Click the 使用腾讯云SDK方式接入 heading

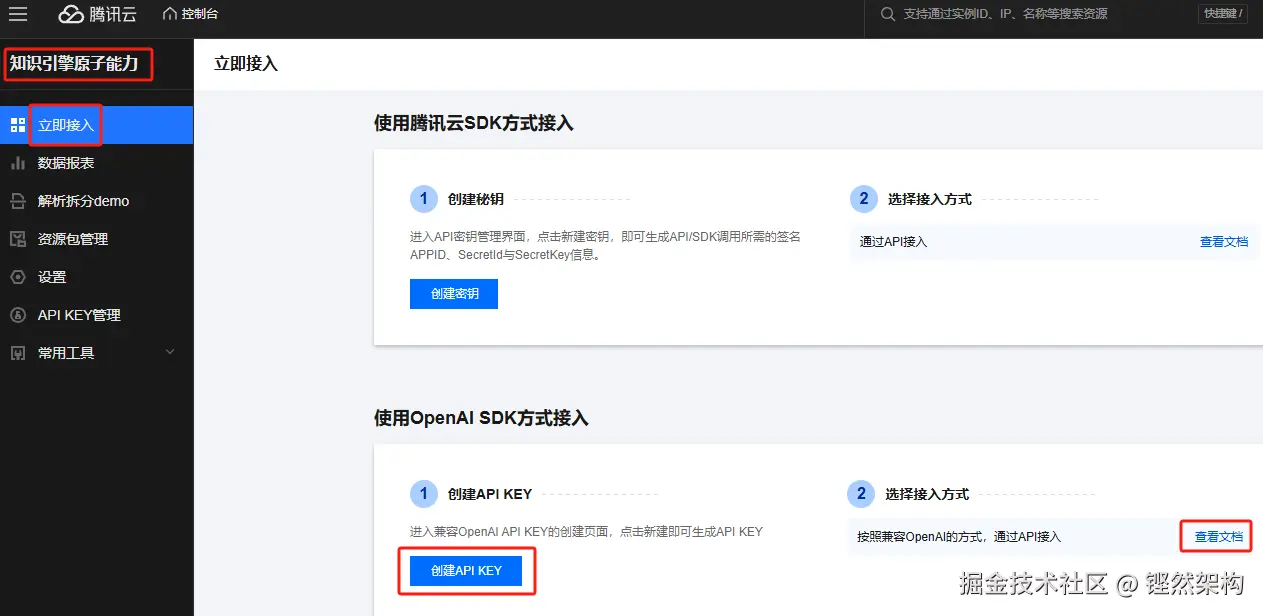pos(474,123)
